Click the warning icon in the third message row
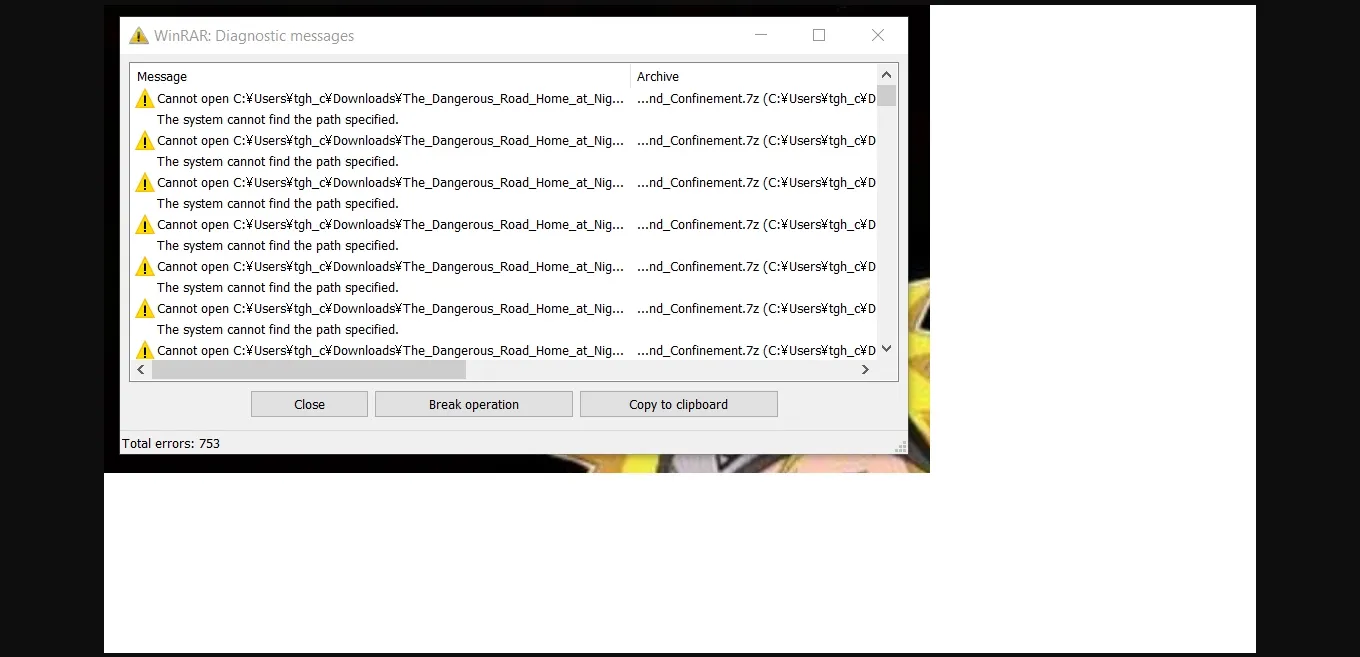This screenshot has height=657, width=1360. coord(145,183)
